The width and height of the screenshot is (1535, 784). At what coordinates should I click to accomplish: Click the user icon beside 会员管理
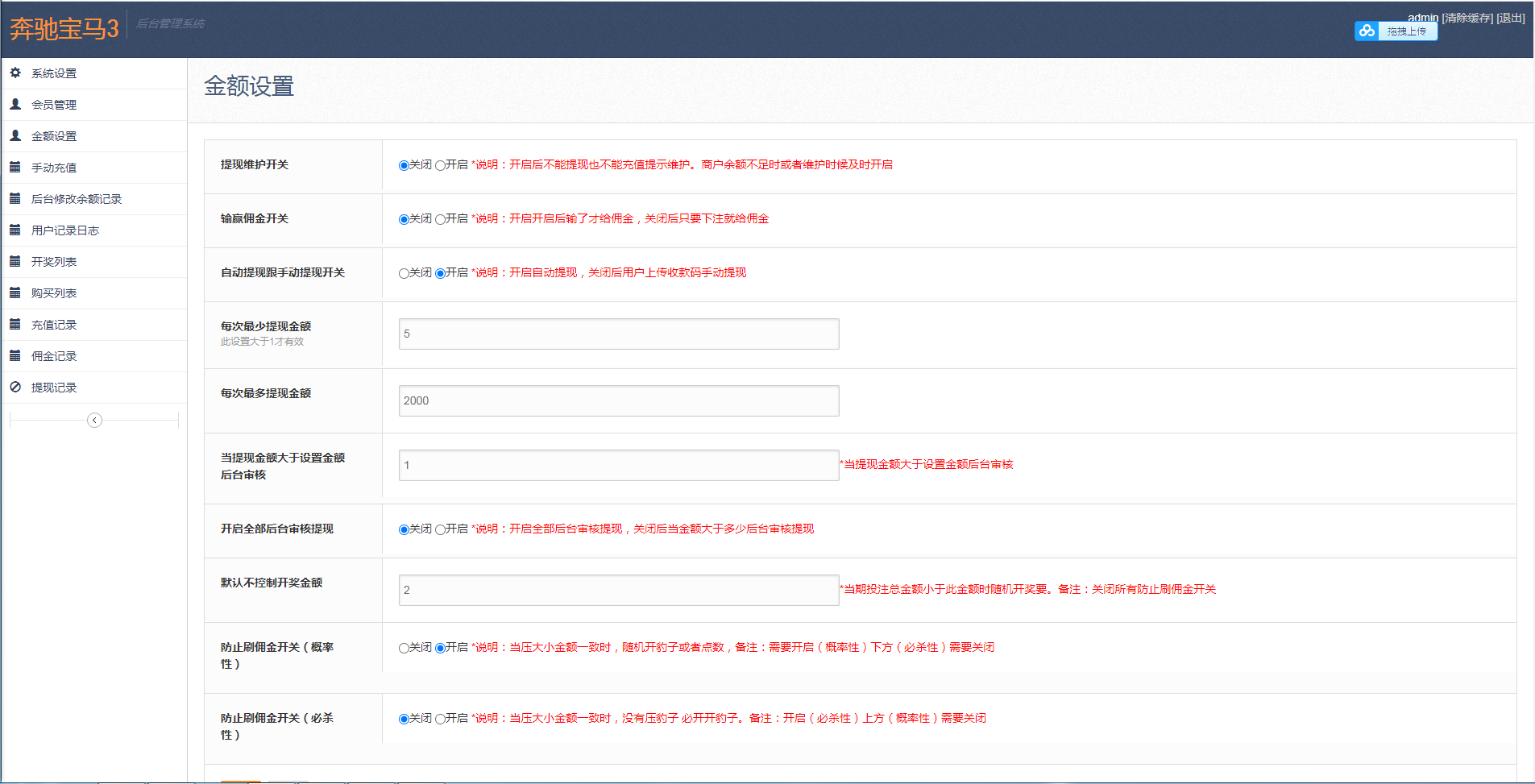(15, 104)
